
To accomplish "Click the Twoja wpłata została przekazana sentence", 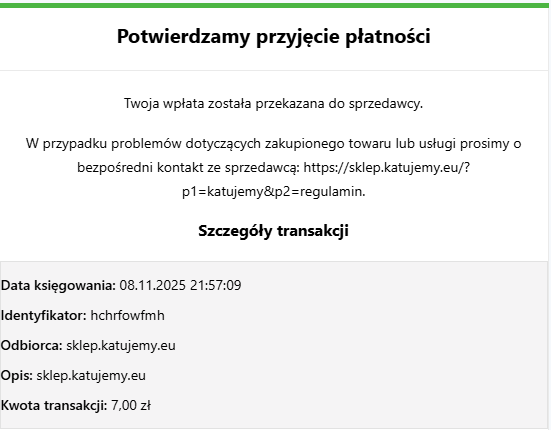I will [273, 104].
